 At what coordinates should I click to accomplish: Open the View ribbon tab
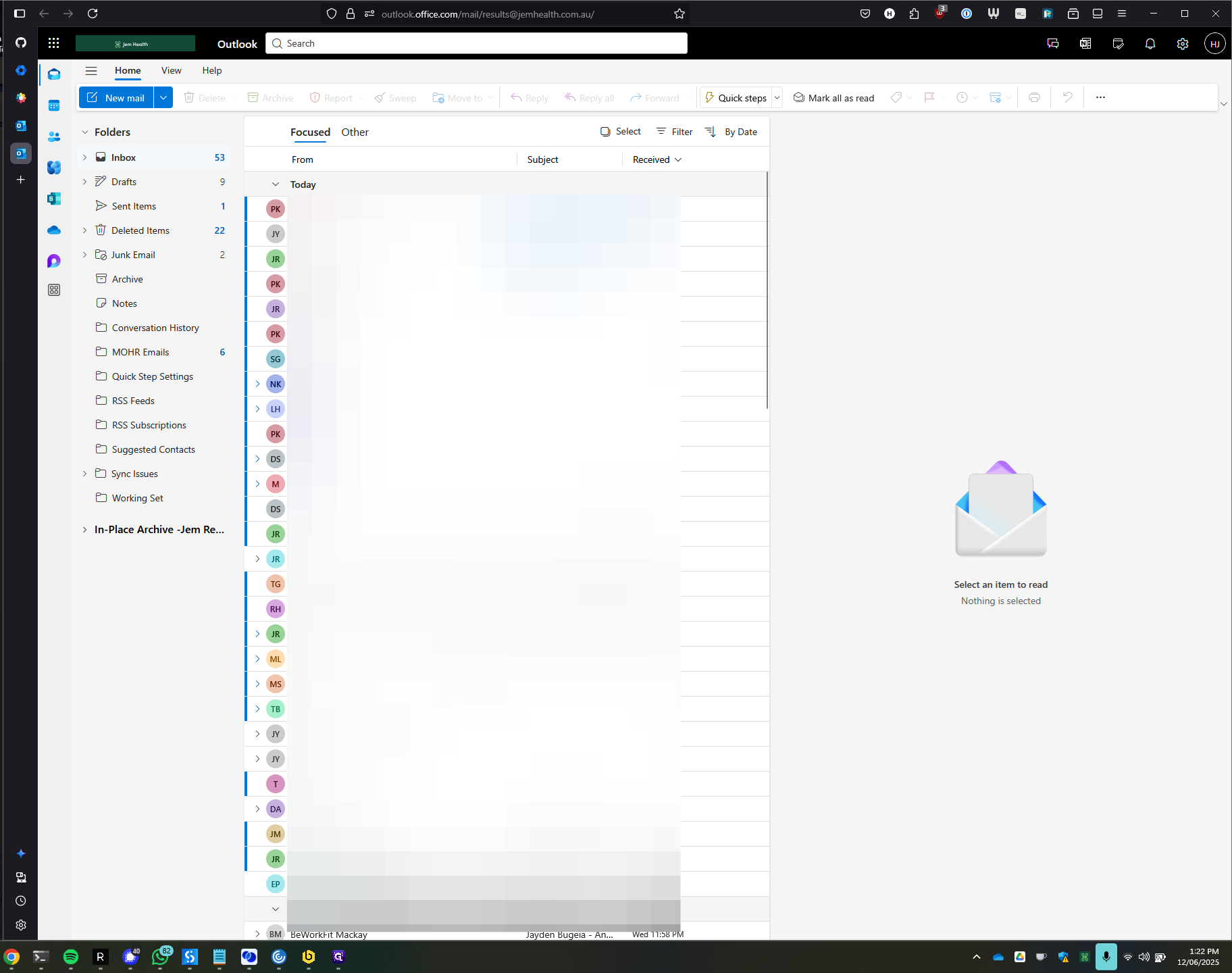pyautogui.click(x=171, y=70)
